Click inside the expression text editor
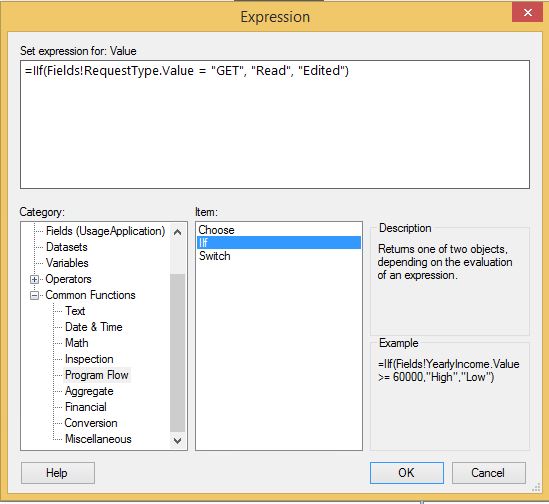This screenshot has height=504, width=549. (275, 125)
